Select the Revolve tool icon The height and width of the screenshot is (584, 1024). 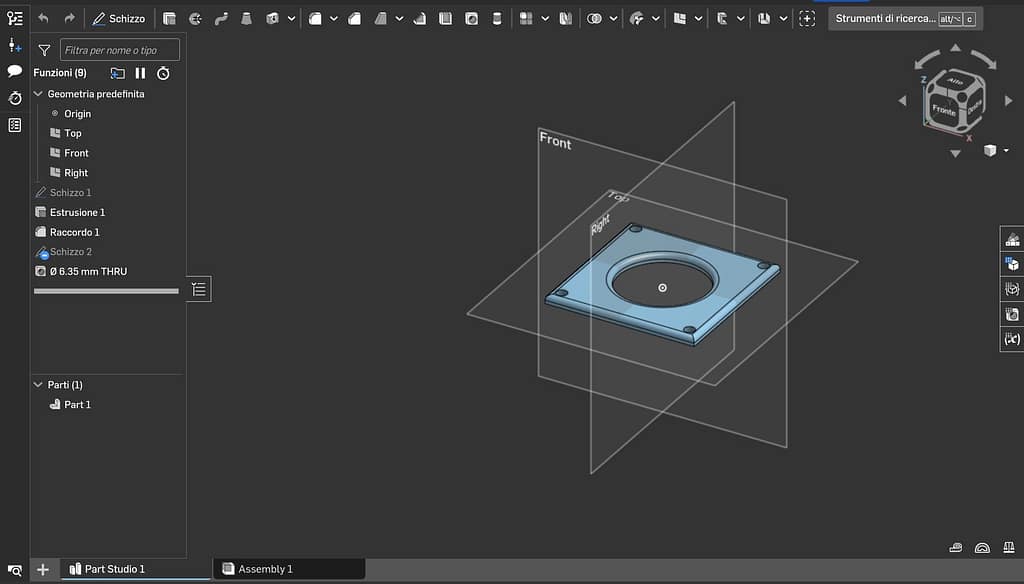coord(195,18)
